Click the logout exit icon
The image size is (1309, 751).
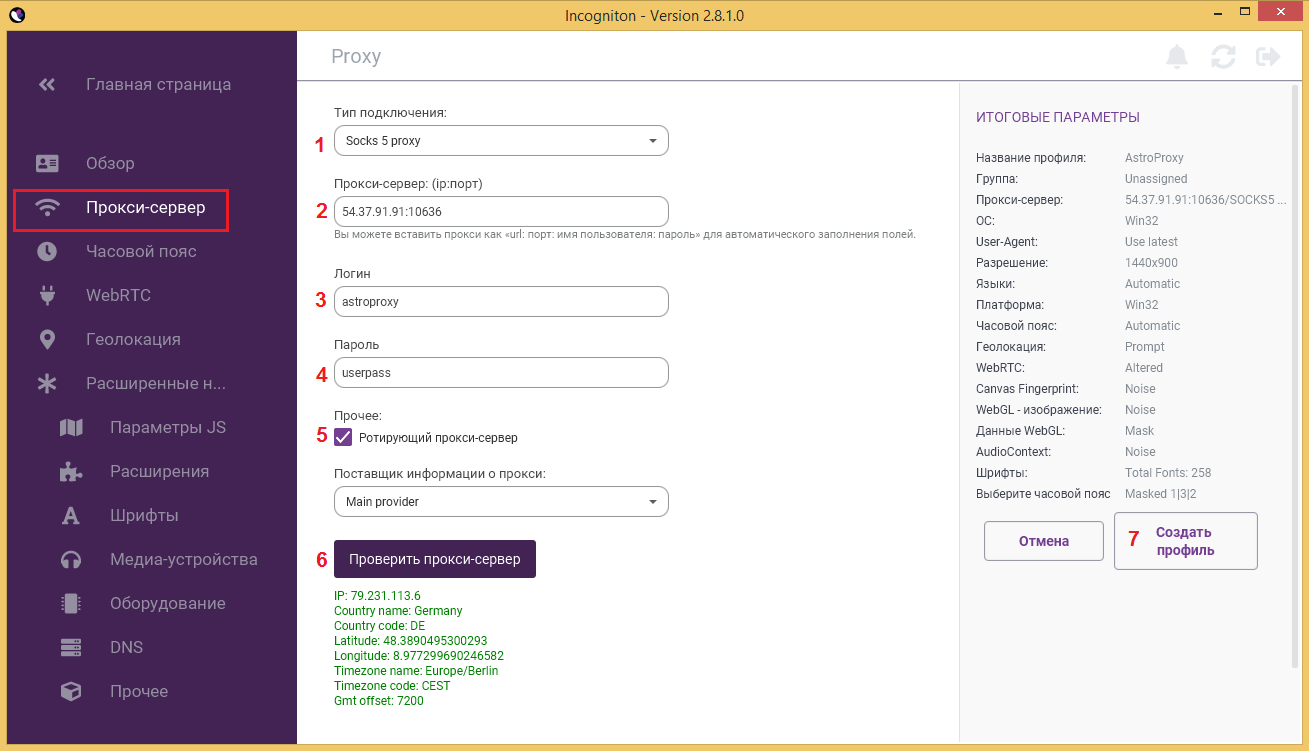pyautogui.click(x=1268, y=57)
